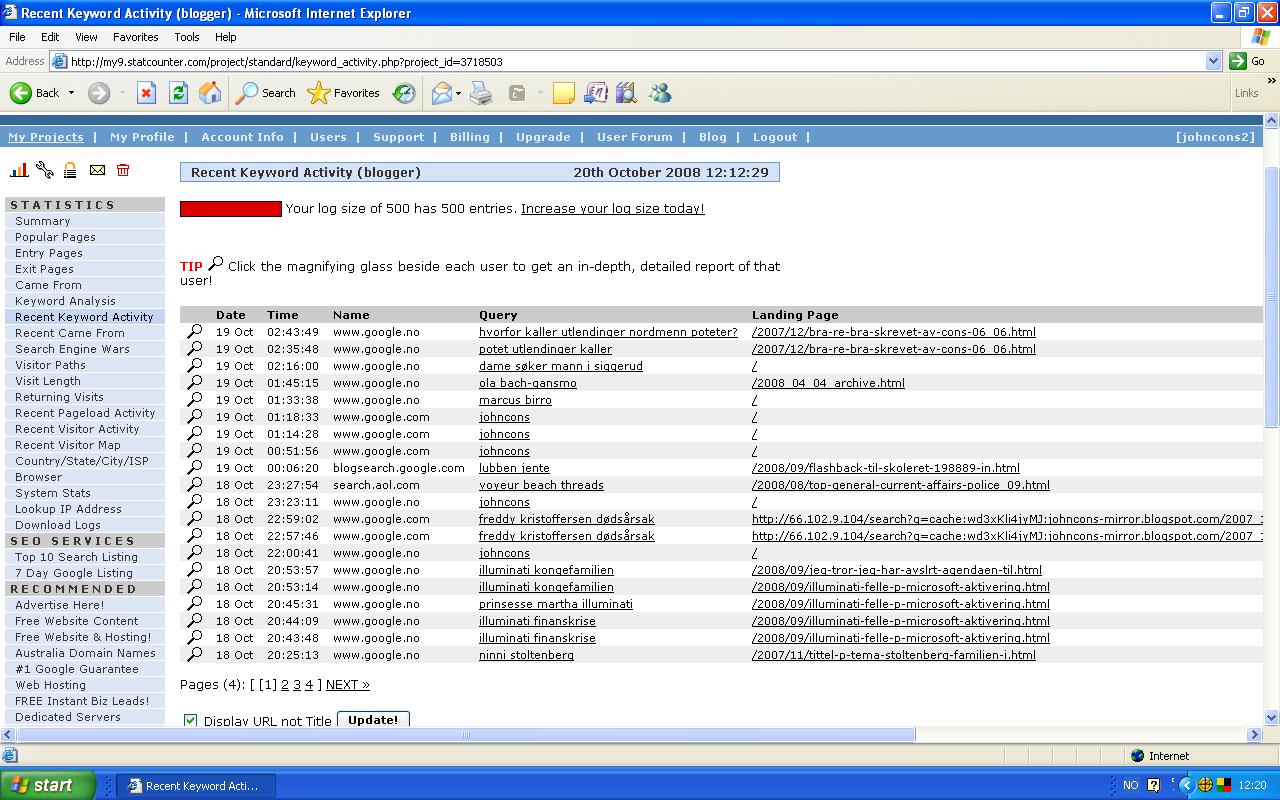Screen dimensions: 1280x800
Task: Open the Help menu
Action: tap(225, 37)
